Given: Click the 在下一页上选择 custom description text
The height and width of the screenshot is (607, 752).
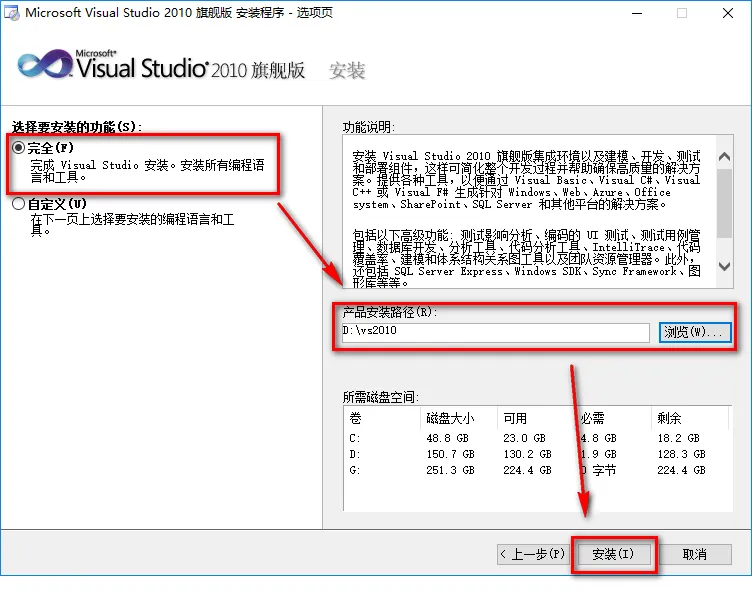Looking at the screenshot, I should [132, 224].
